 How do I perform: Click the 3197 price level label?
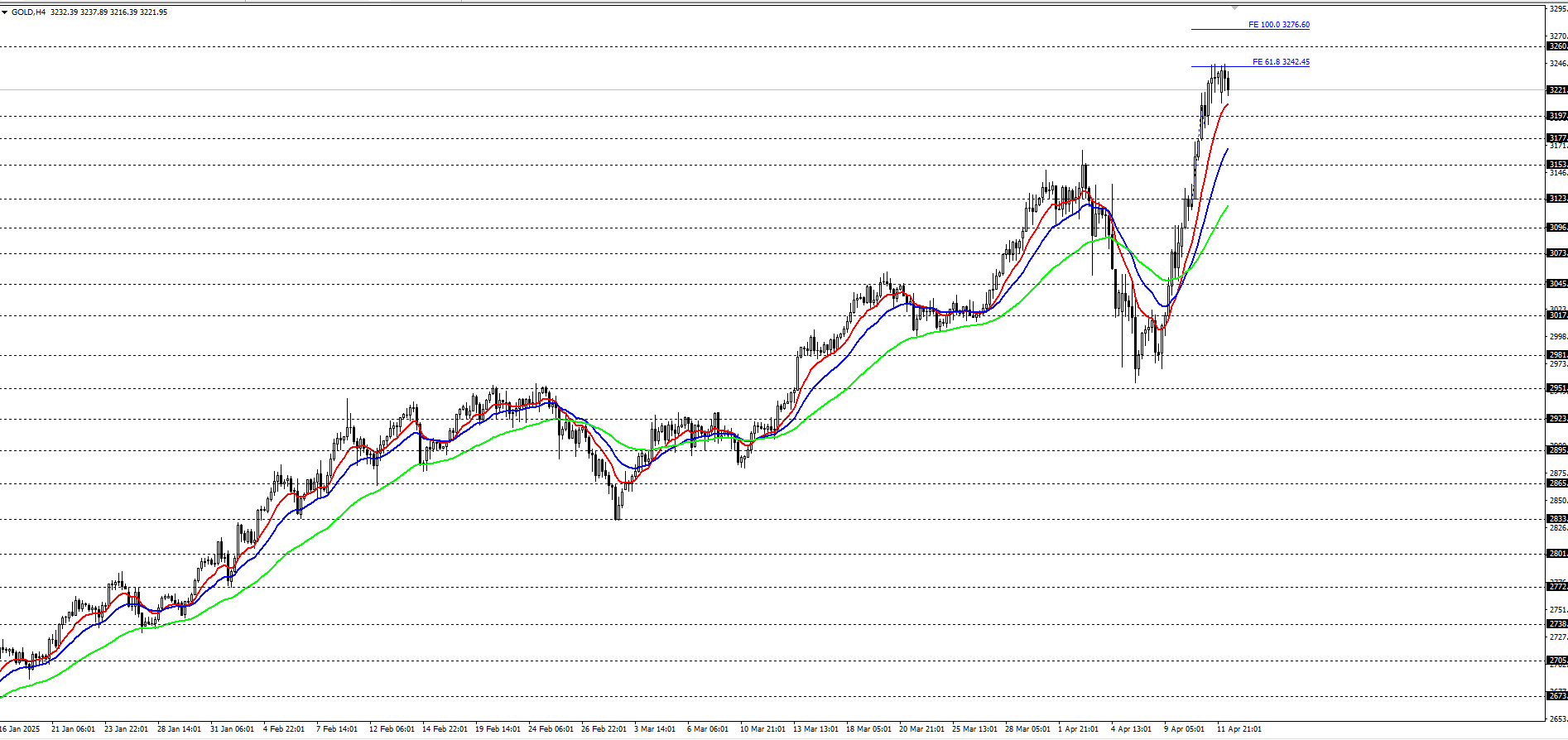point(1557,116)
